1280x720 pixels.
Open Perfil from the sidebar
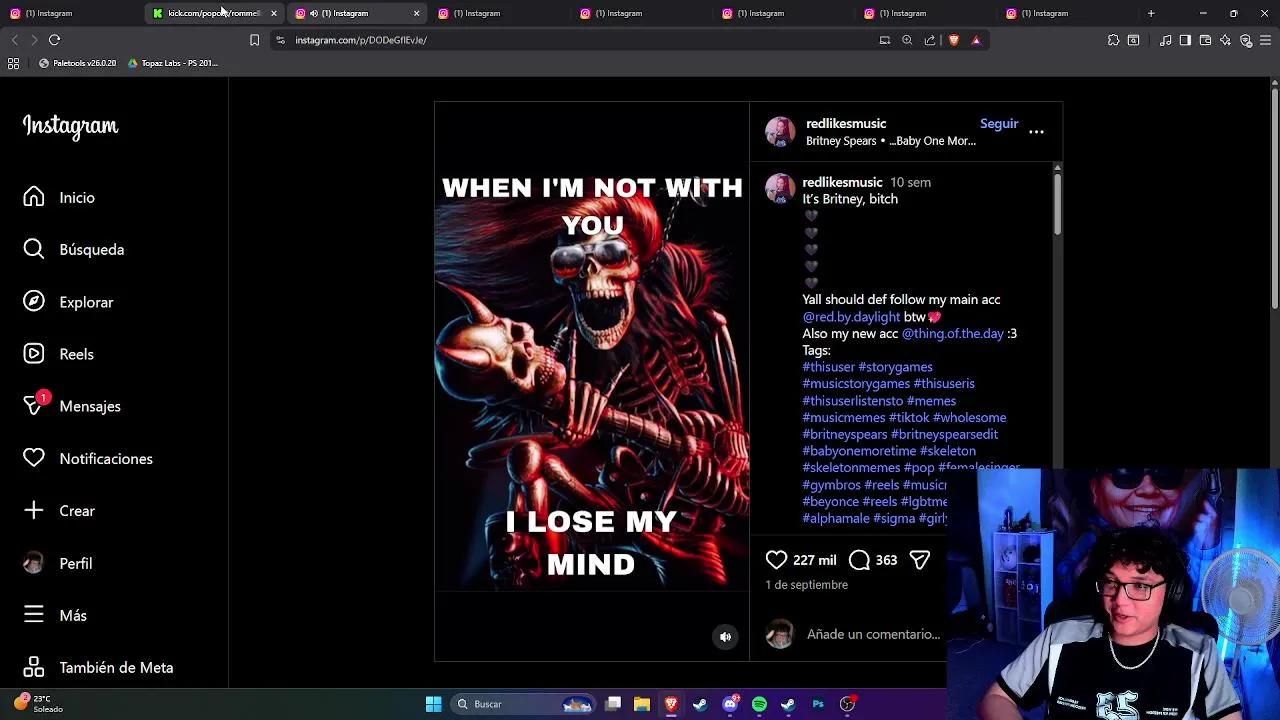pyautogui.click(x=58, y=563)
